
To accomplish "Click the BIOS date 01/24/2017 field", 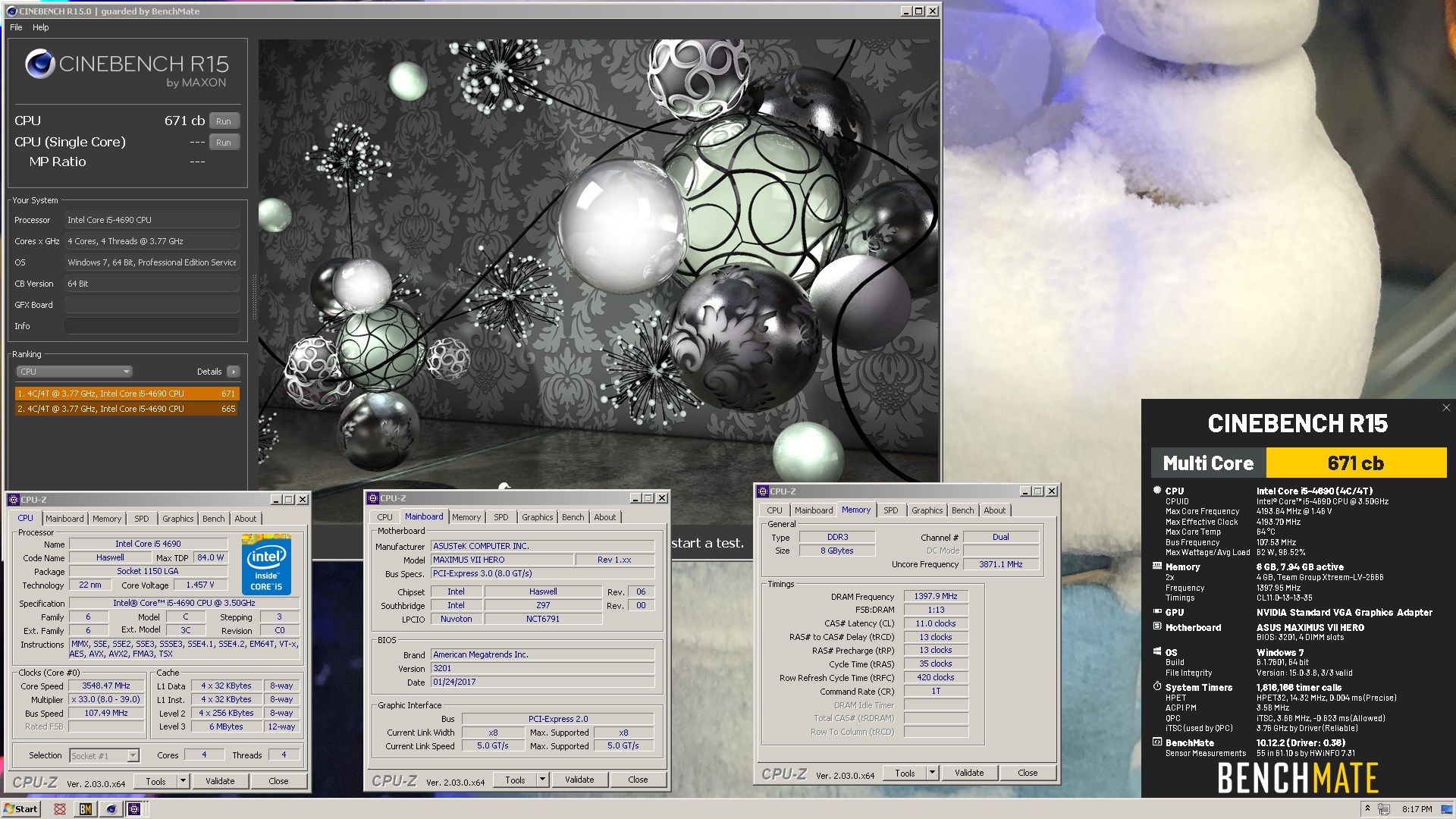I will [x=542, y=682].
